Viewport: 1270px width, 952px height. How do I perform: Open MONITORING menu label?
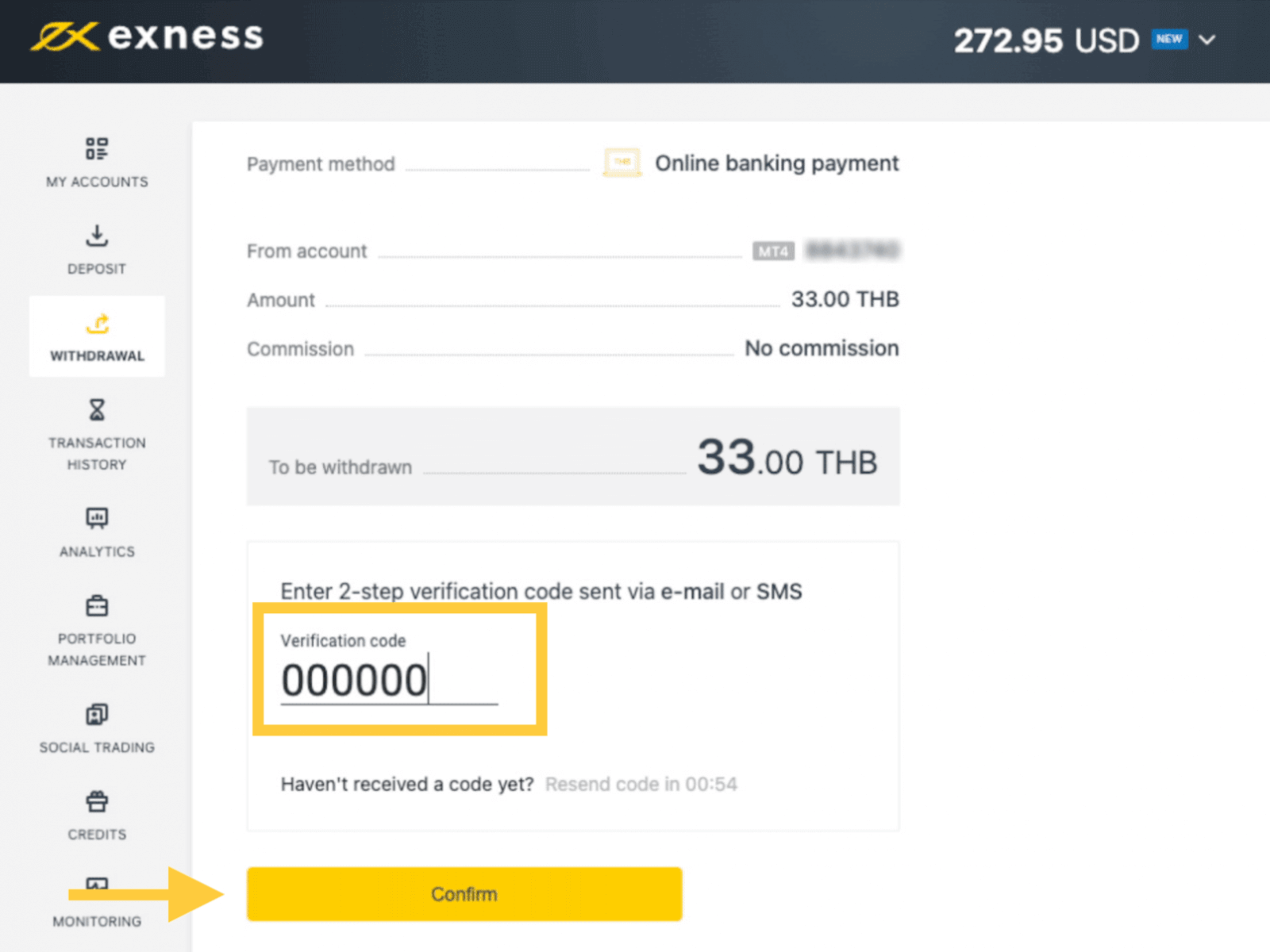tap(97, 922)
